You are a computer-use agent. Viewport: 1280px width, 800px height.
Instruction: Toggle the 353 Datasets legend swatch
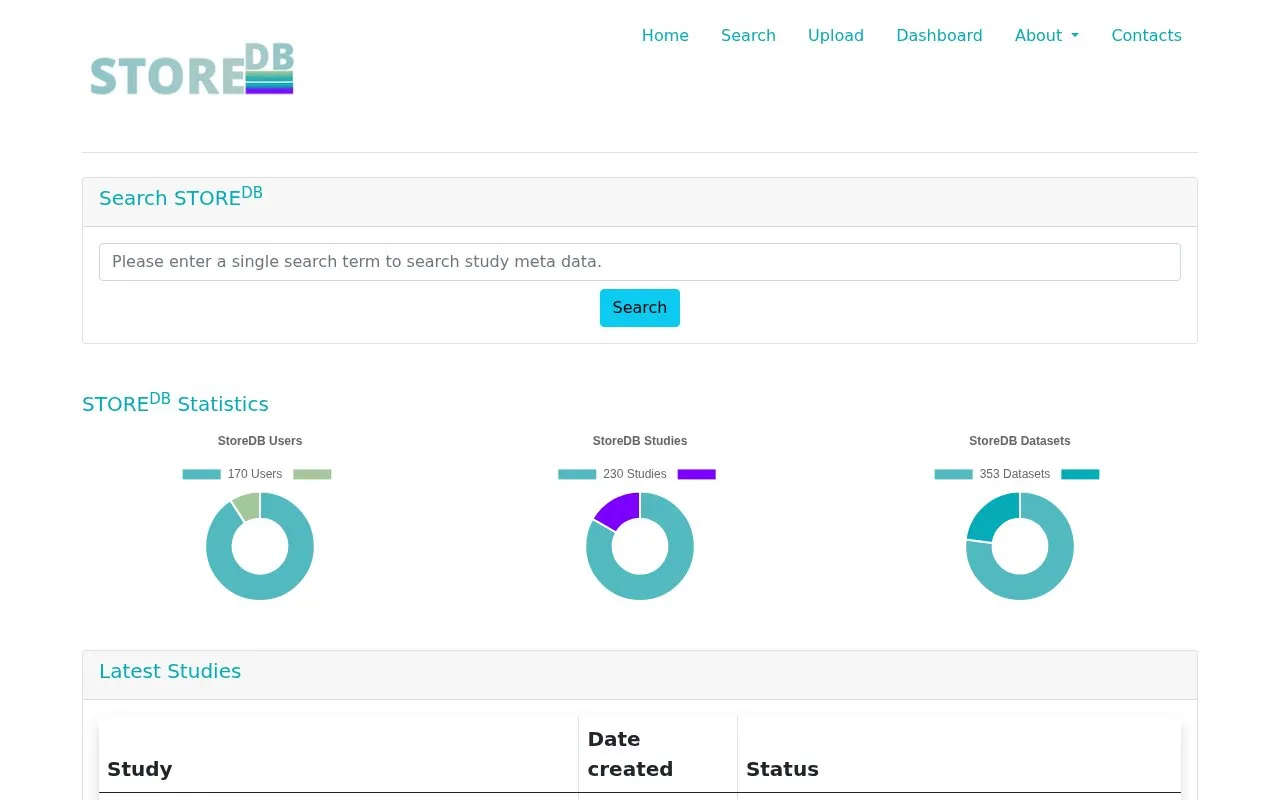[x=953, y=474]
